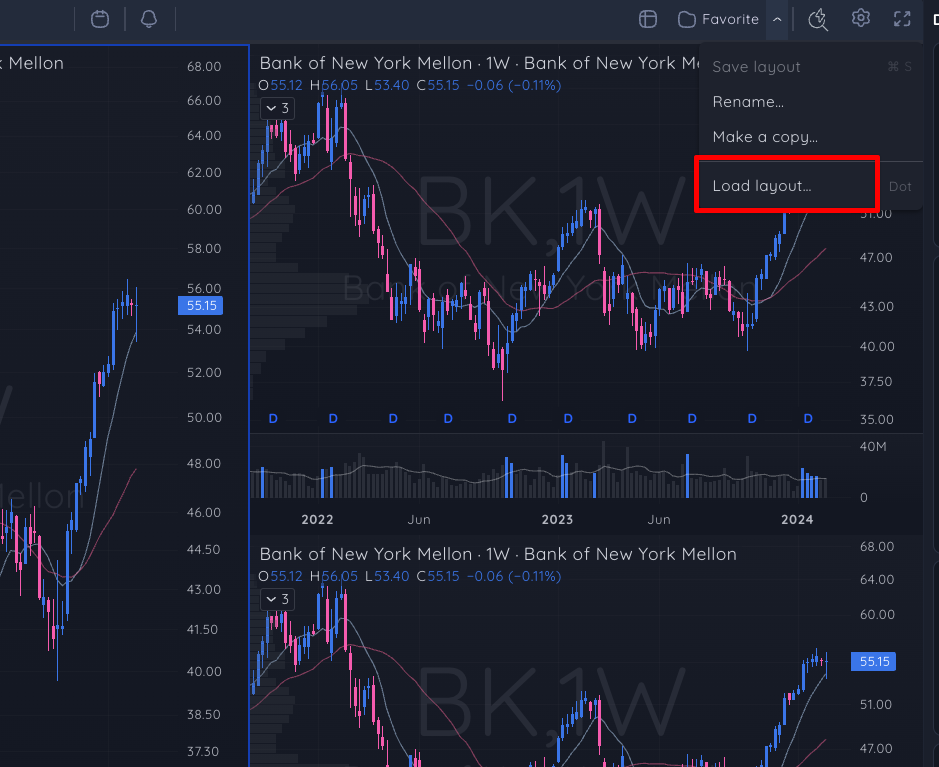Open the chart layout grid selector icon
This screenshot has width=939, height=767.
point(648,19)
